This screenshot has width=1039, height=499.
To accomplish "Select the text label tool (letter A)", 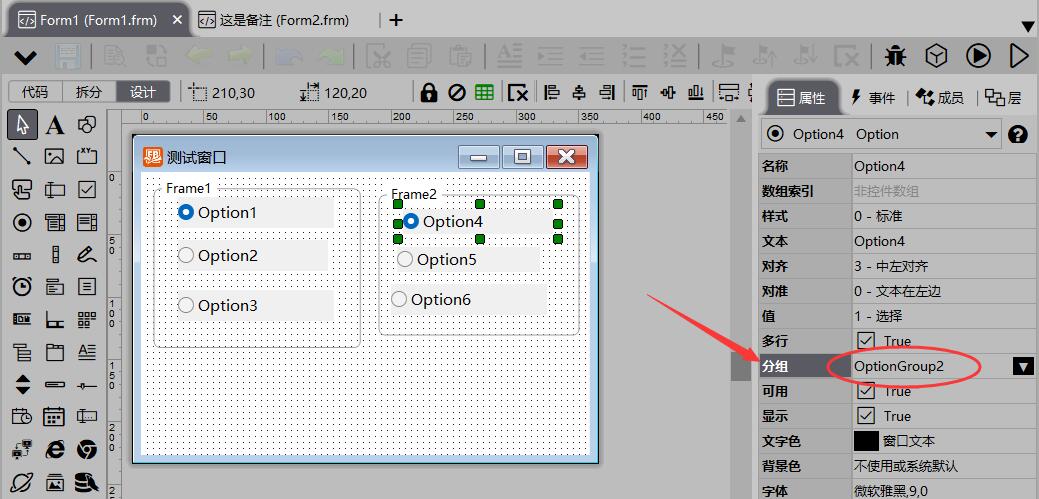I will pos(55,125).
